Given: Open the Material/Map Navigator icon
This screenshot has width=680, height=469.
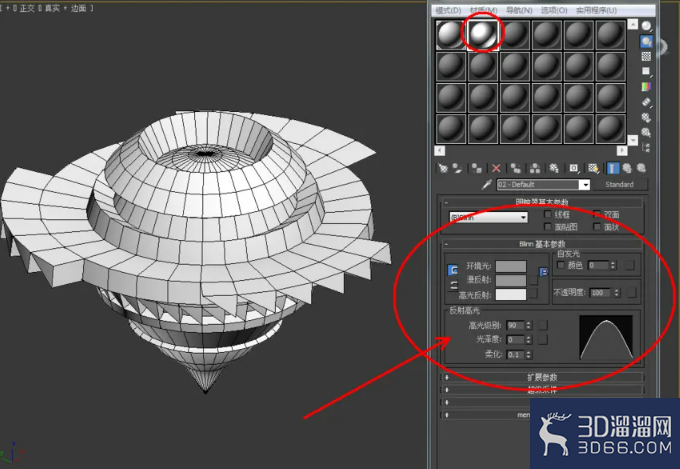Looking at the screenshot, I should point(646,148).
